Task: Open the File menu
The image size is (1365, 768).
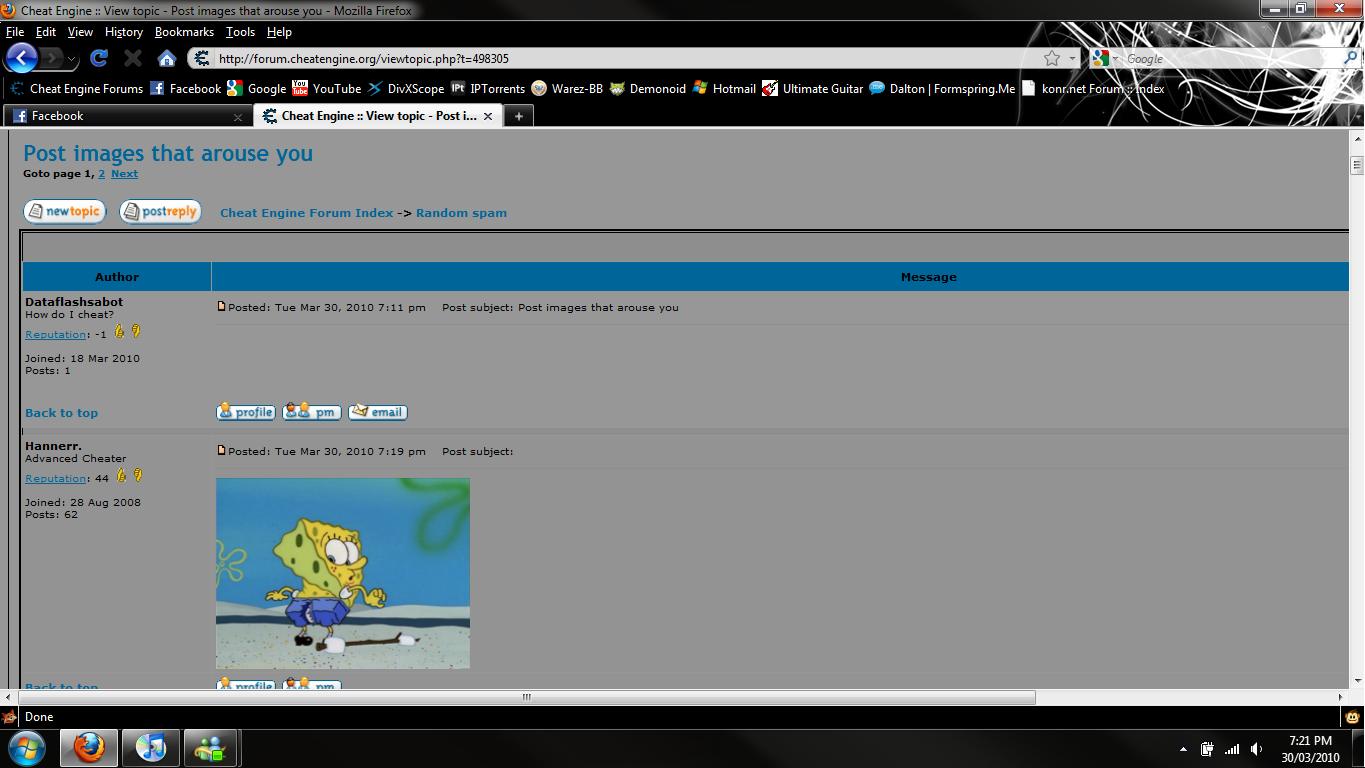Action: [x=15, y=32]
